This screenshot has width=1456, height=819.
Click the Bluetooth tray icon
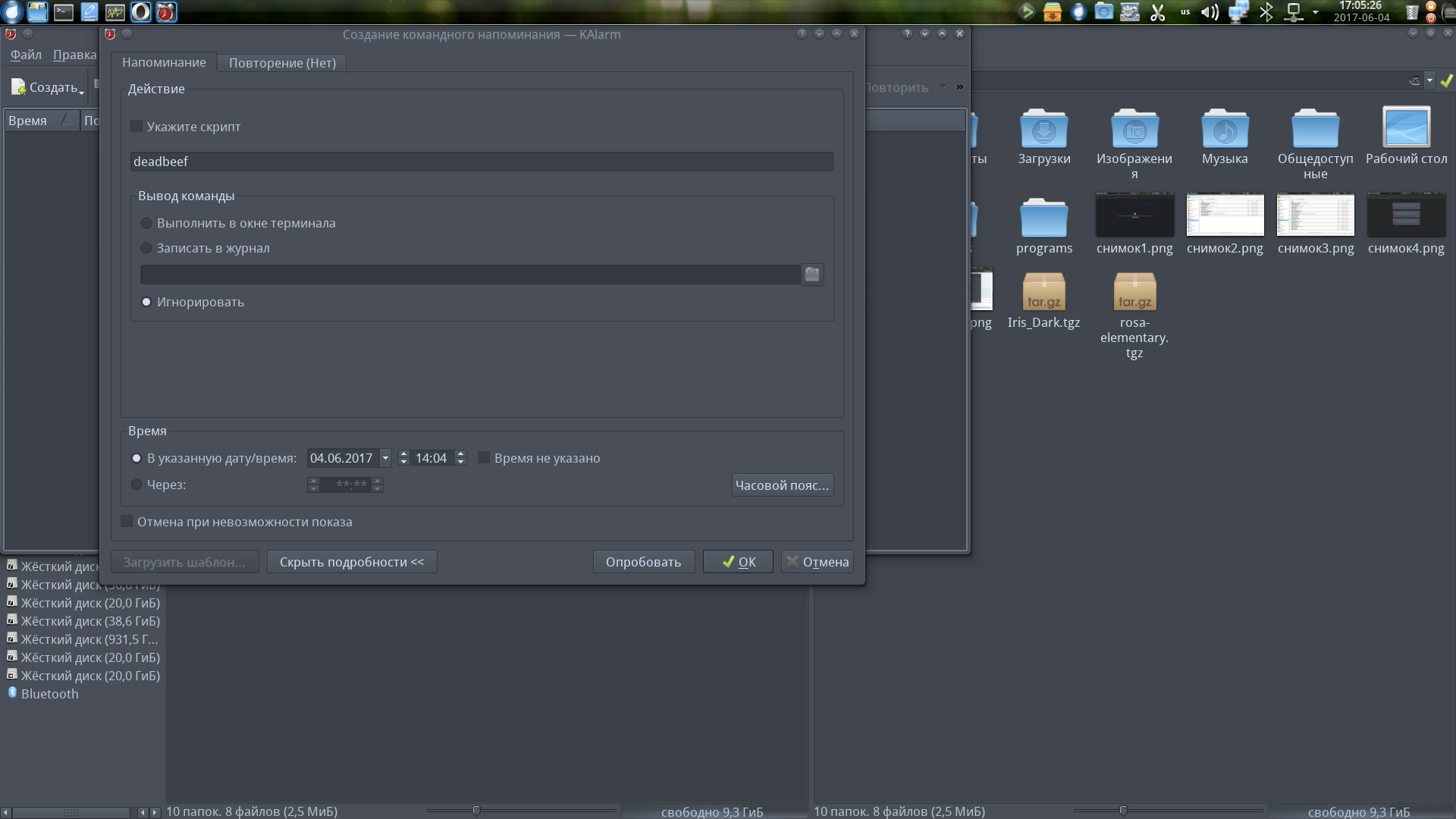[1266, 12]
